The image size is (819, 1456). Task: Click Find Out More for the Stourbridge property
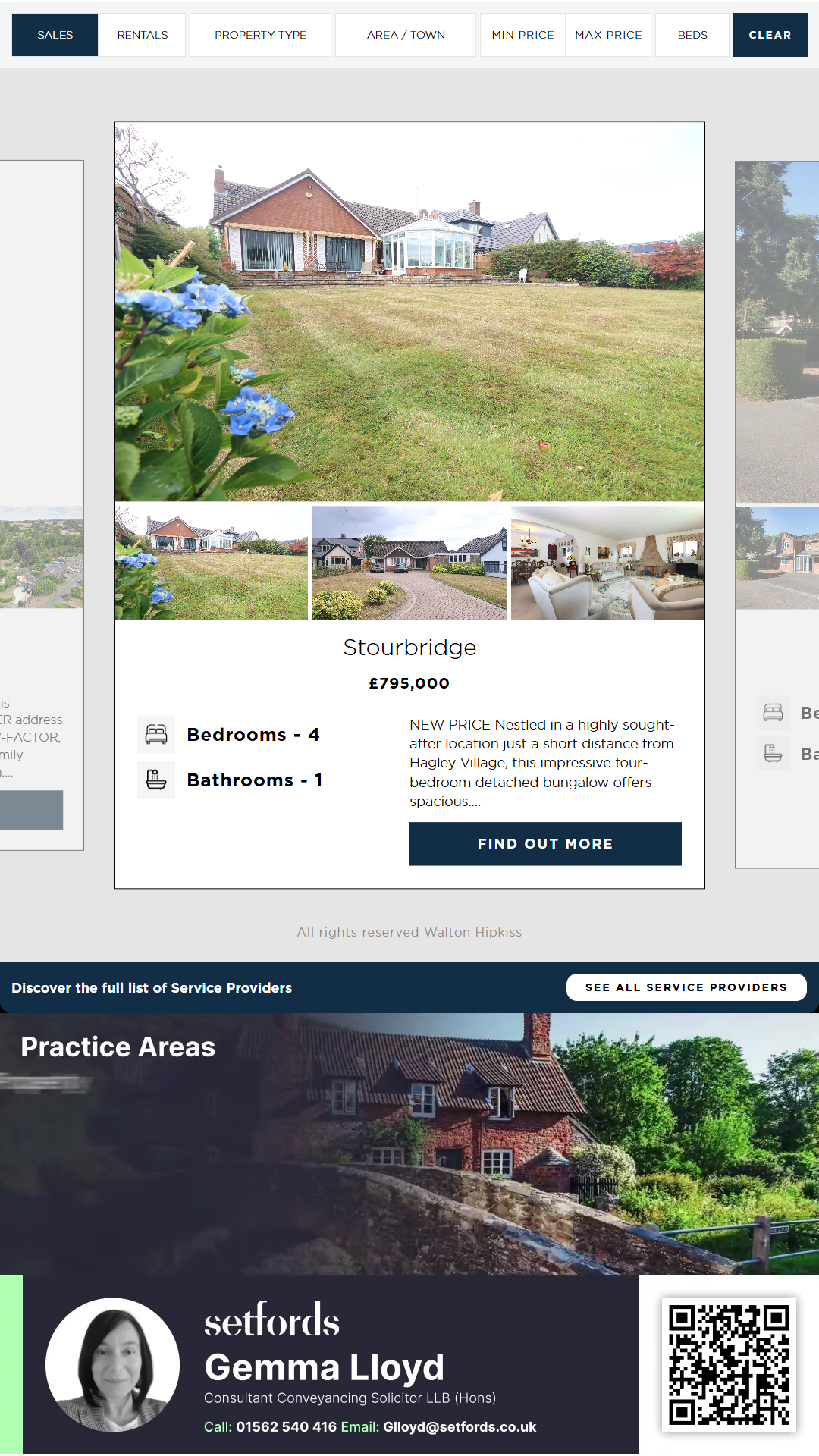tap(545, 844)
